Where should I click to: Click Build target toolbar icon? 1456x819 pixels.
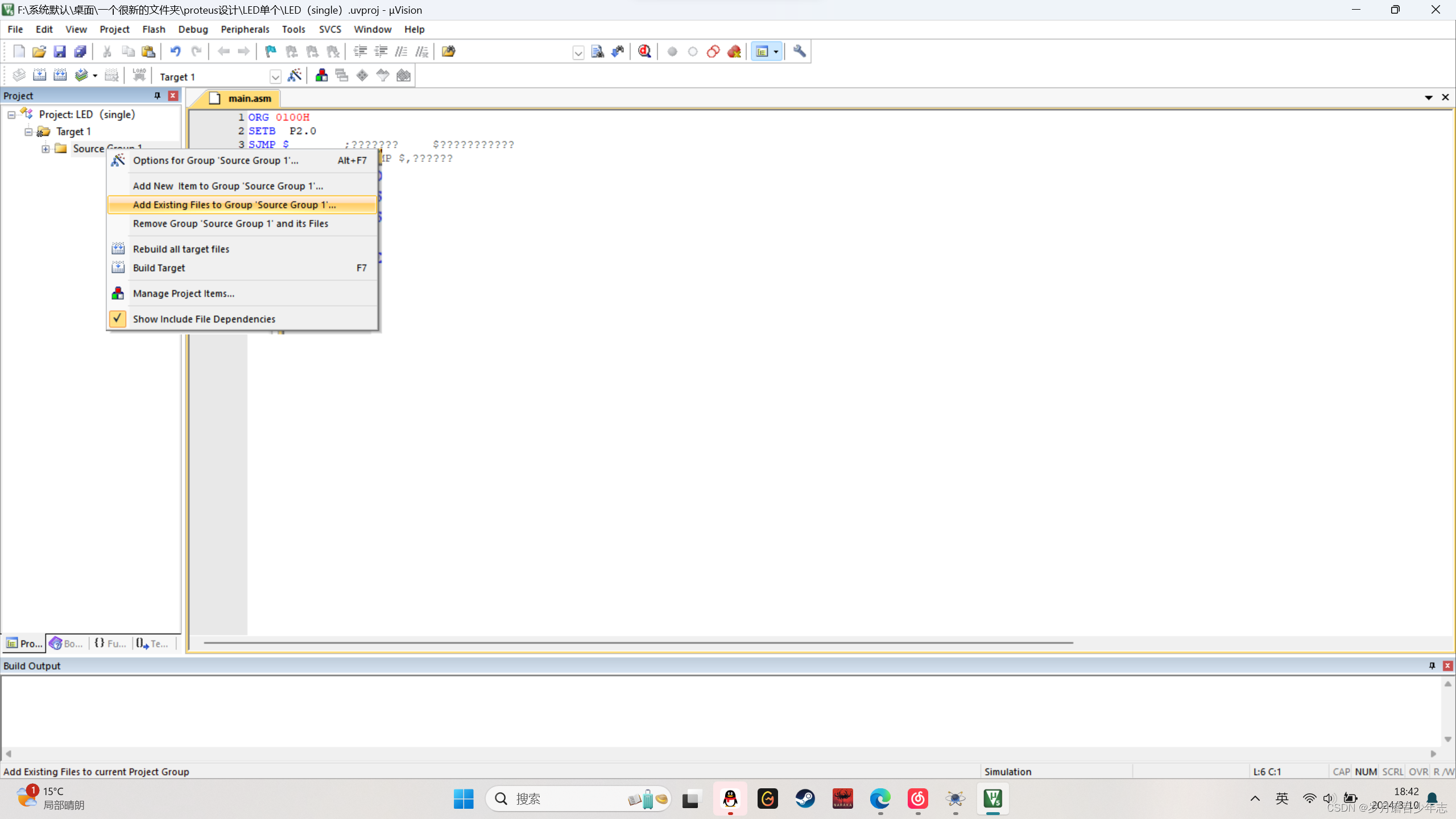[x=39, y=76]
